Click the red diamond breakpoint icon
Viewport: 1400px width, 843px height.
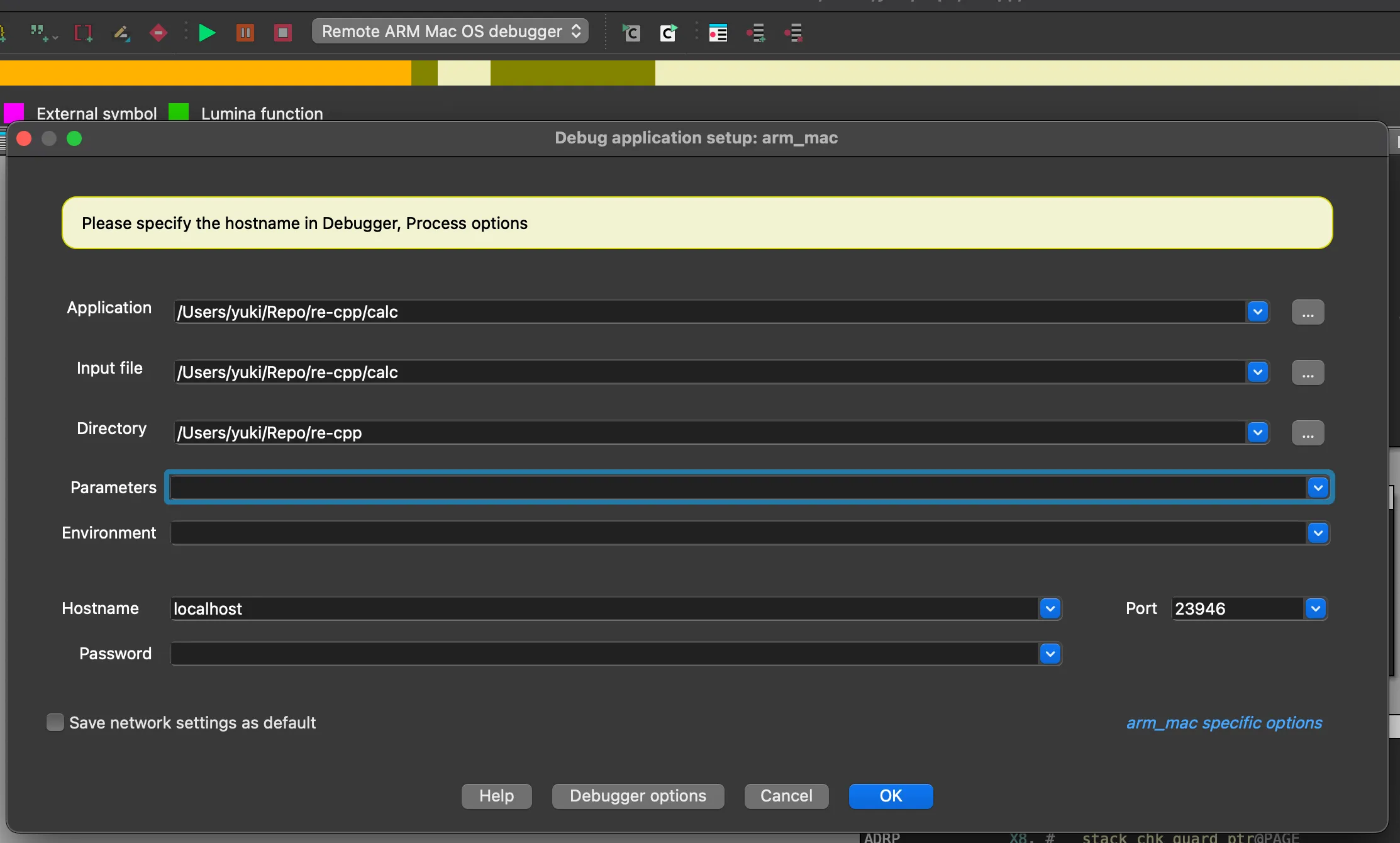click(x=158, y=33)
